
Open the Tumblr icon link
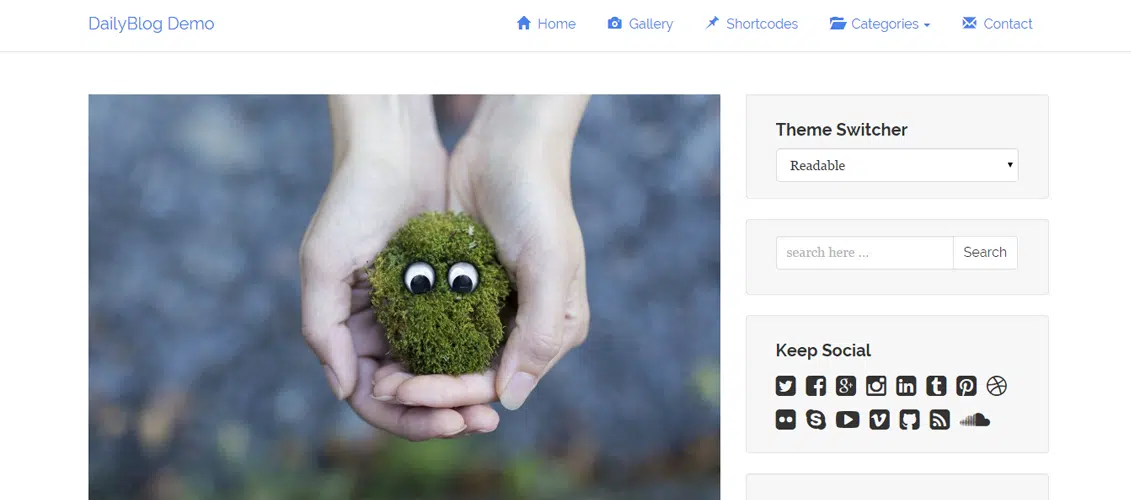[x=936, y=386]
